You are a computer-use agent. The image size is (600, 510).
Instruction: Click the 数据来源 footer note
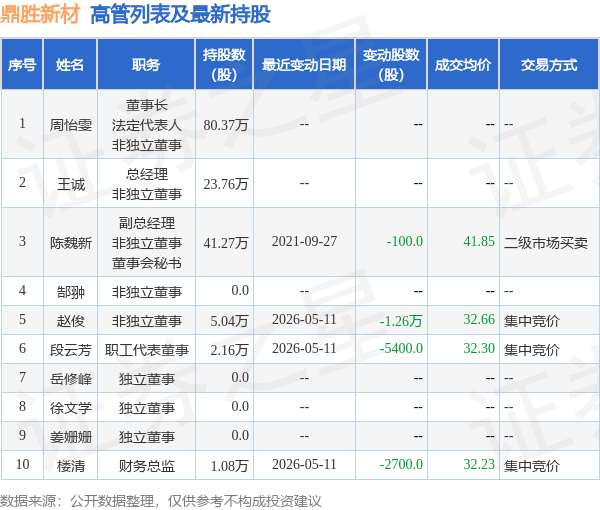point(161,501)
